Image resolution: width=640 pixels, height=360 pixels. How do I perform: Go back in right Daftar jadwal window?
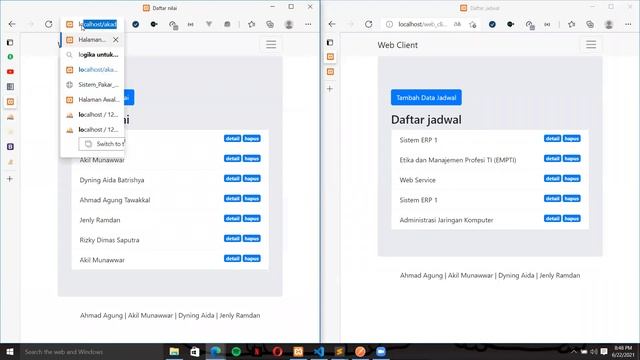pos(332,24)
